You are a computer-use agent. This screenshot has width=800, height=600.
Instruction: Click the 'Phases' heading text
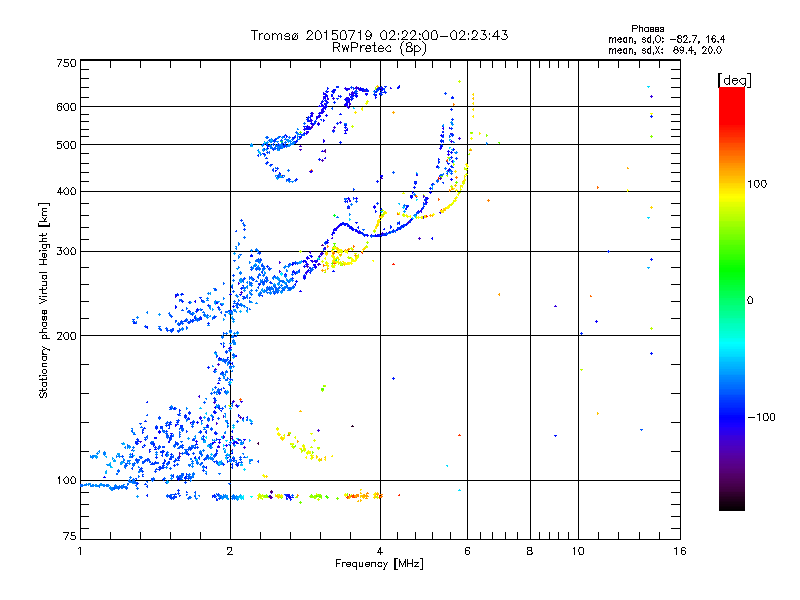click(x=647, y=29)
